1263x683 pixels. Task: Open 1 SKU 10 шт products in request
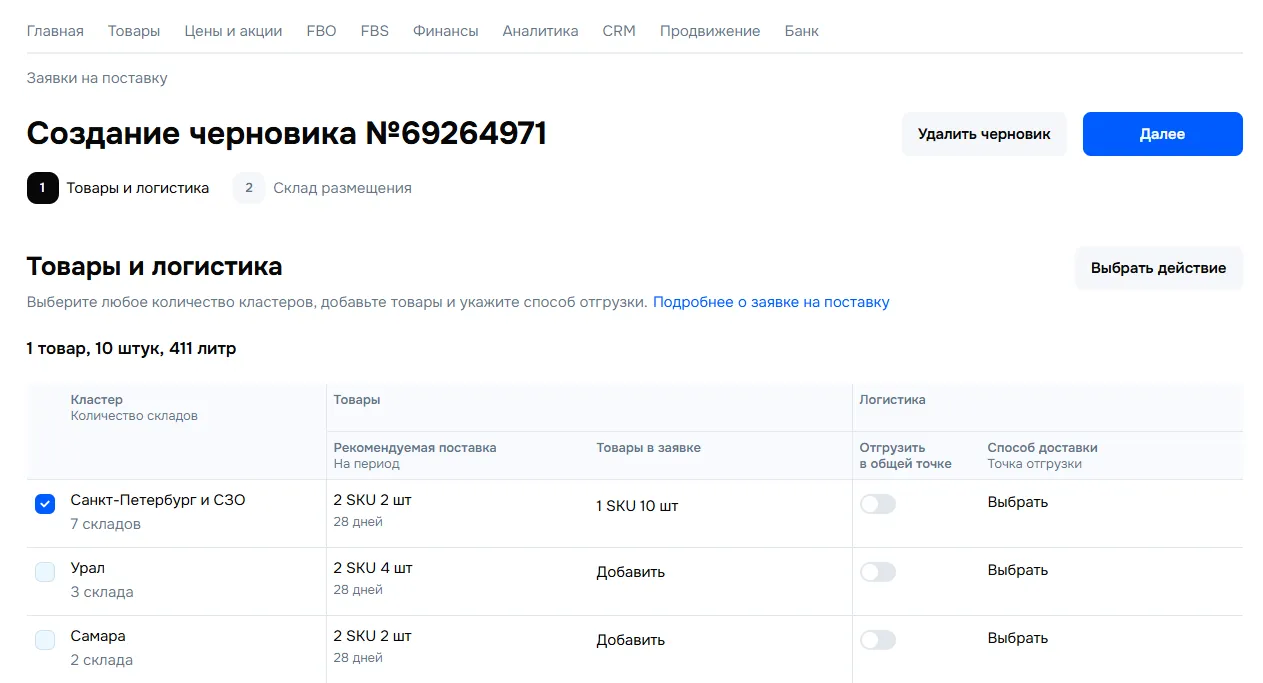637,506
